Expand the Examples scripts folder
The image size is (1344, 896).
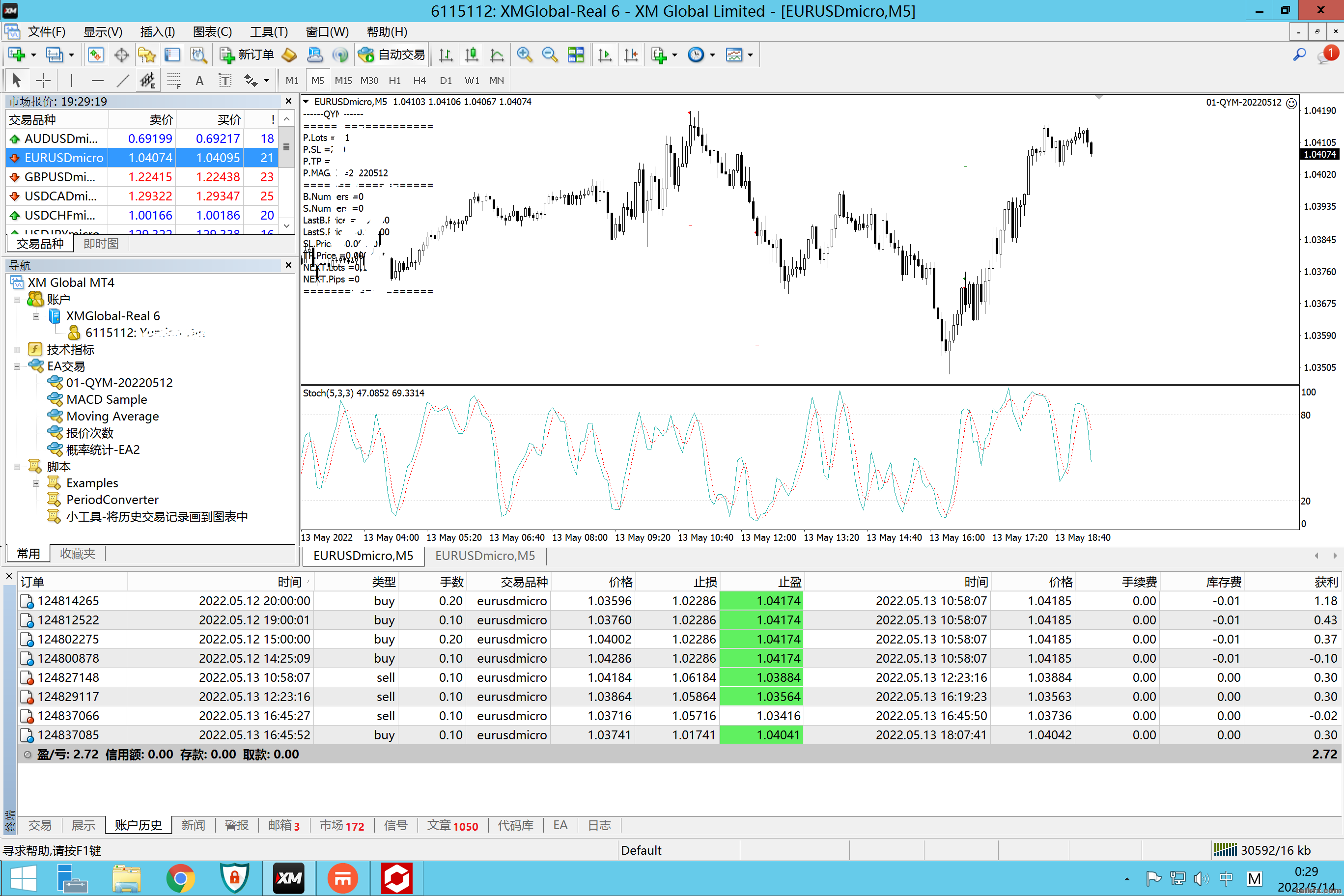36,483
